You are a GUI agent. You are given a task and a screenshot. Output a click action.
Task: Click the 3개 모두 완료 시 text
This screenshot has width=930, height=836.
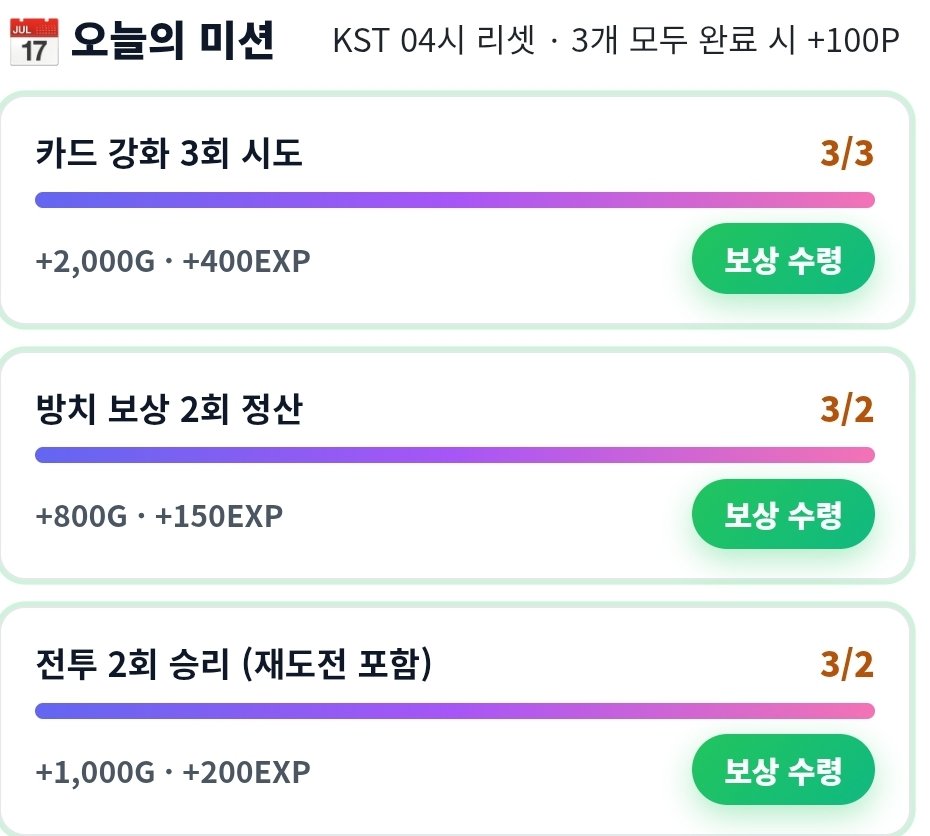[x=683, y=40]
